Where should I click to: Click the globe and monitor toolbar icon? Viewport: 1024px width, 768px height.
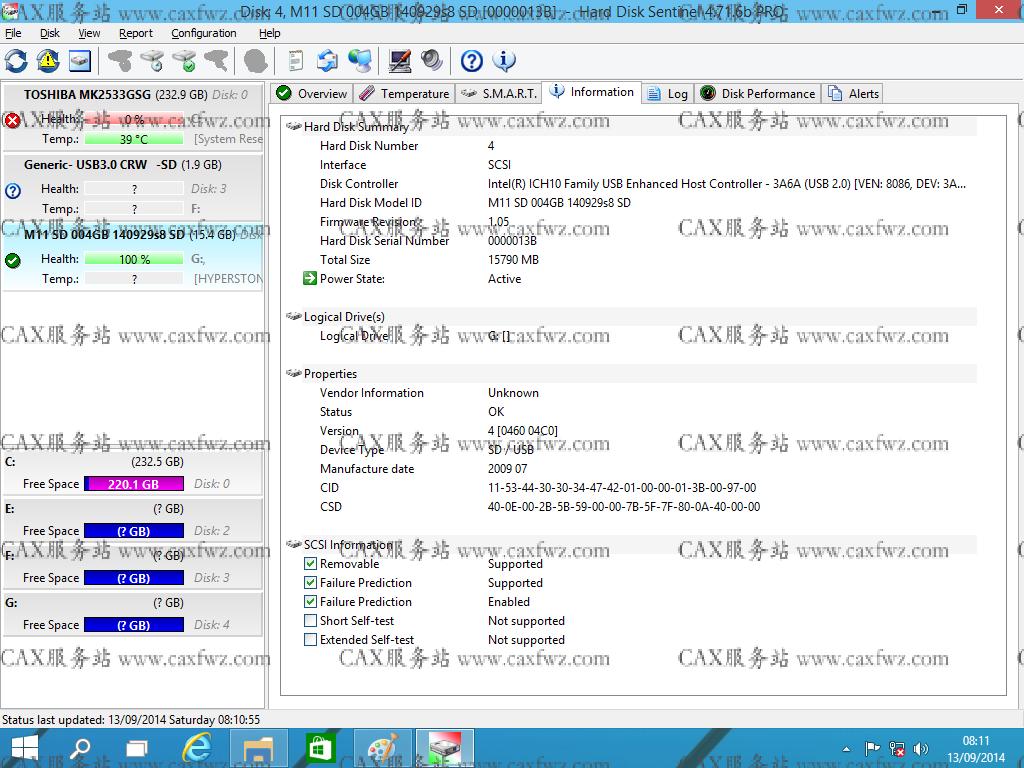point(359,61)
